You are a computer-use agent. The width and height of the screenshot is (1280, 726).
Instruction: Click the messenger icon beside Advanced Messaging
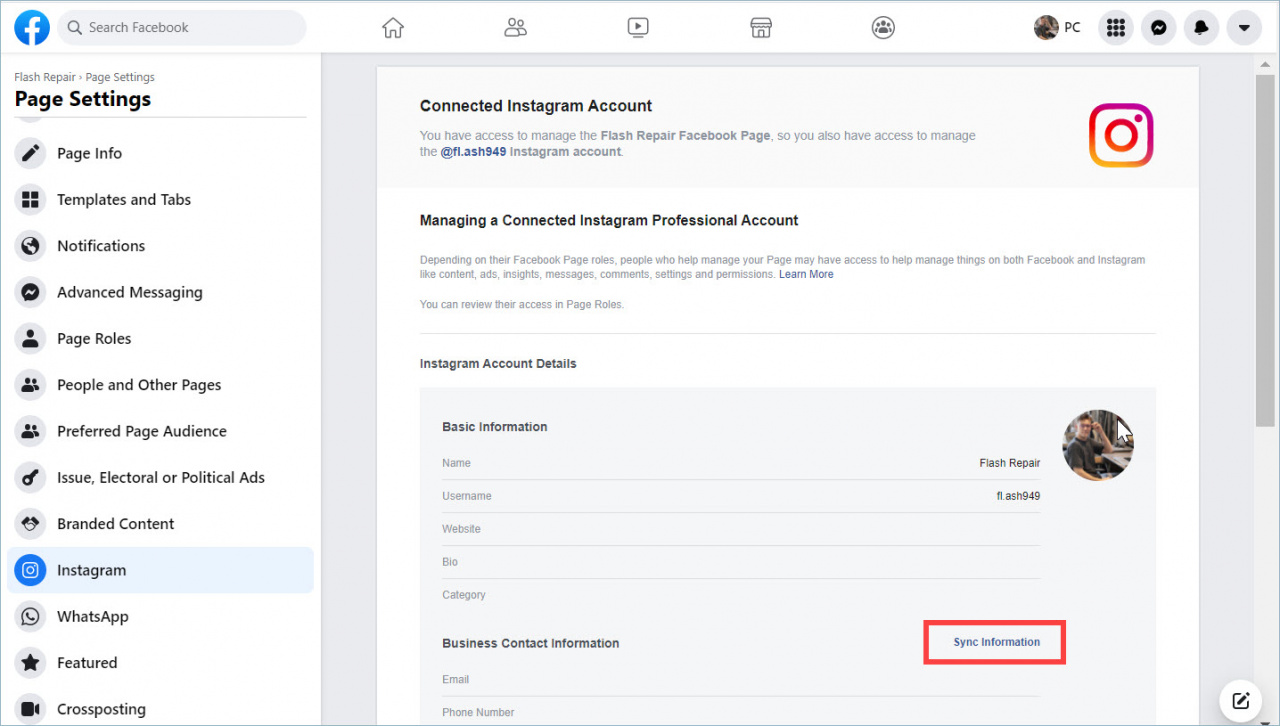[x=31, y=292]
